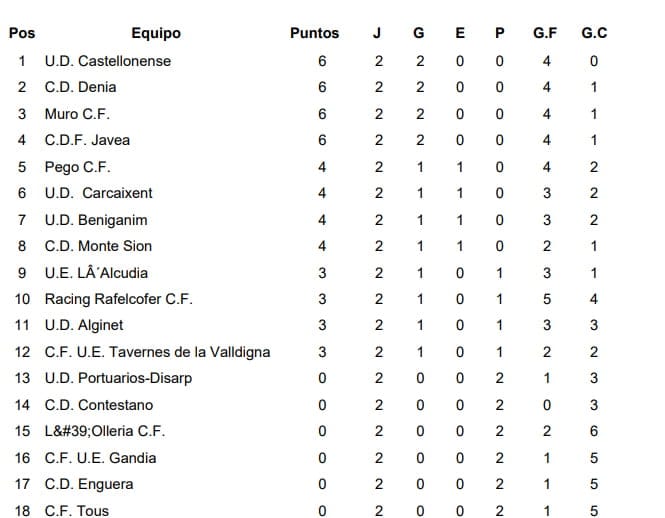This screenshot has height=518, width=665.
Task: Click U.D. Beniganim team name
Action: pos(96,220)
